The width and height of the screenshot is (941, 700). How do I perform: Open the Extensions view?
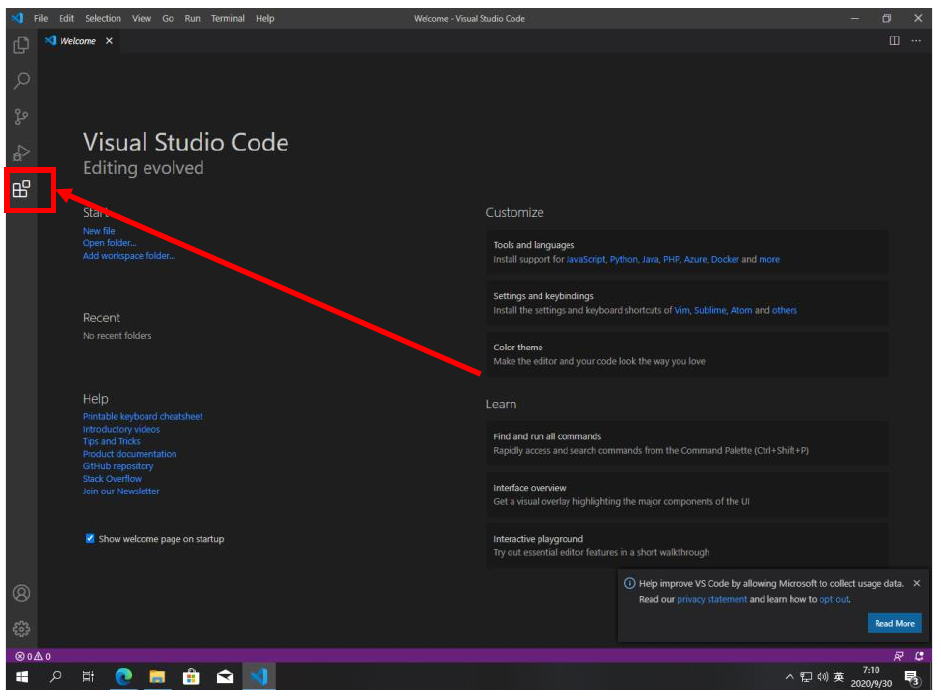tap(21, 189)
